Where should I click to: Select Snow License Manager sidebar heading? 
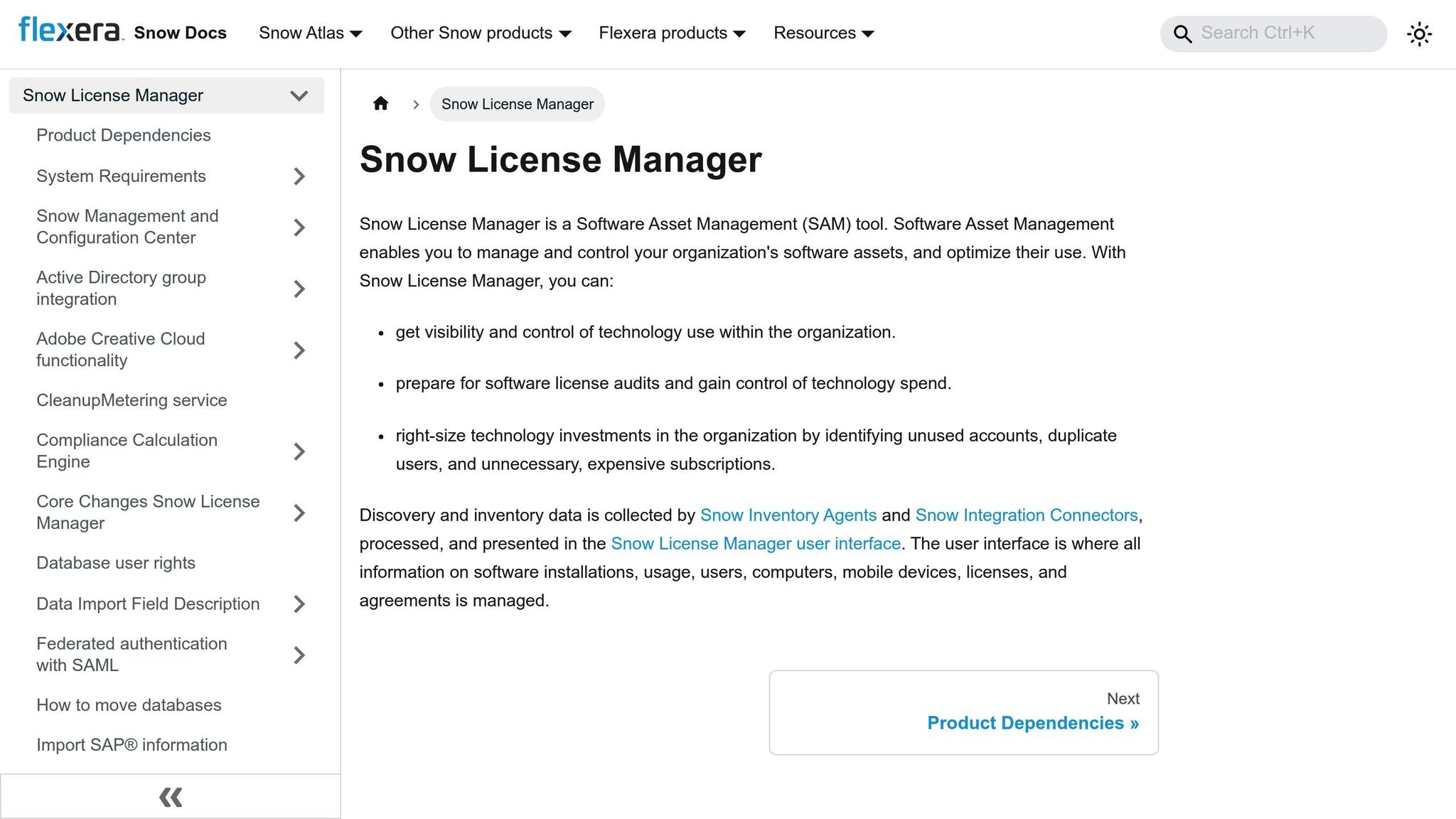113,95
